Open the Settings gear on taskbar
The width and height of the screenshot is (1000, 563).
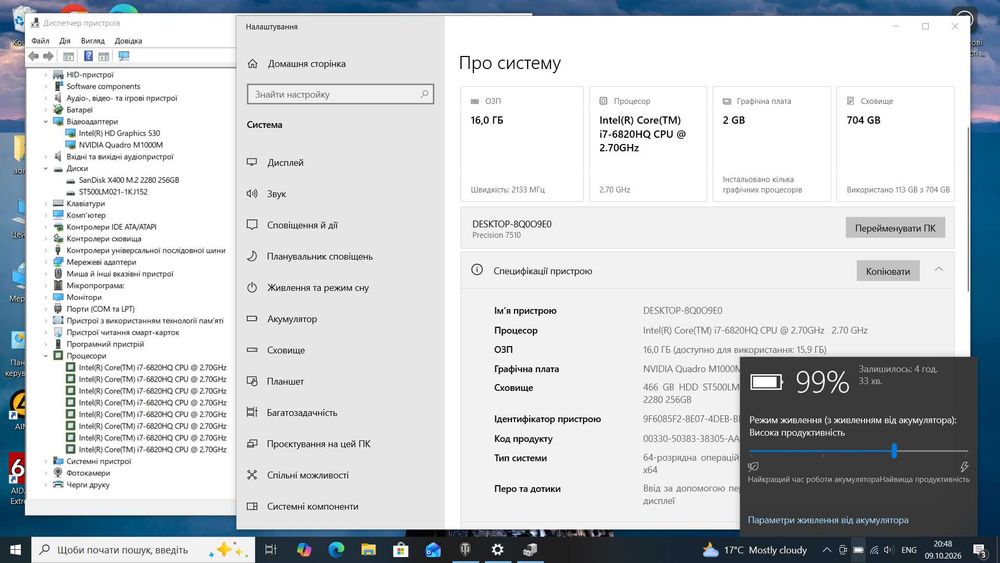[497, 550]
